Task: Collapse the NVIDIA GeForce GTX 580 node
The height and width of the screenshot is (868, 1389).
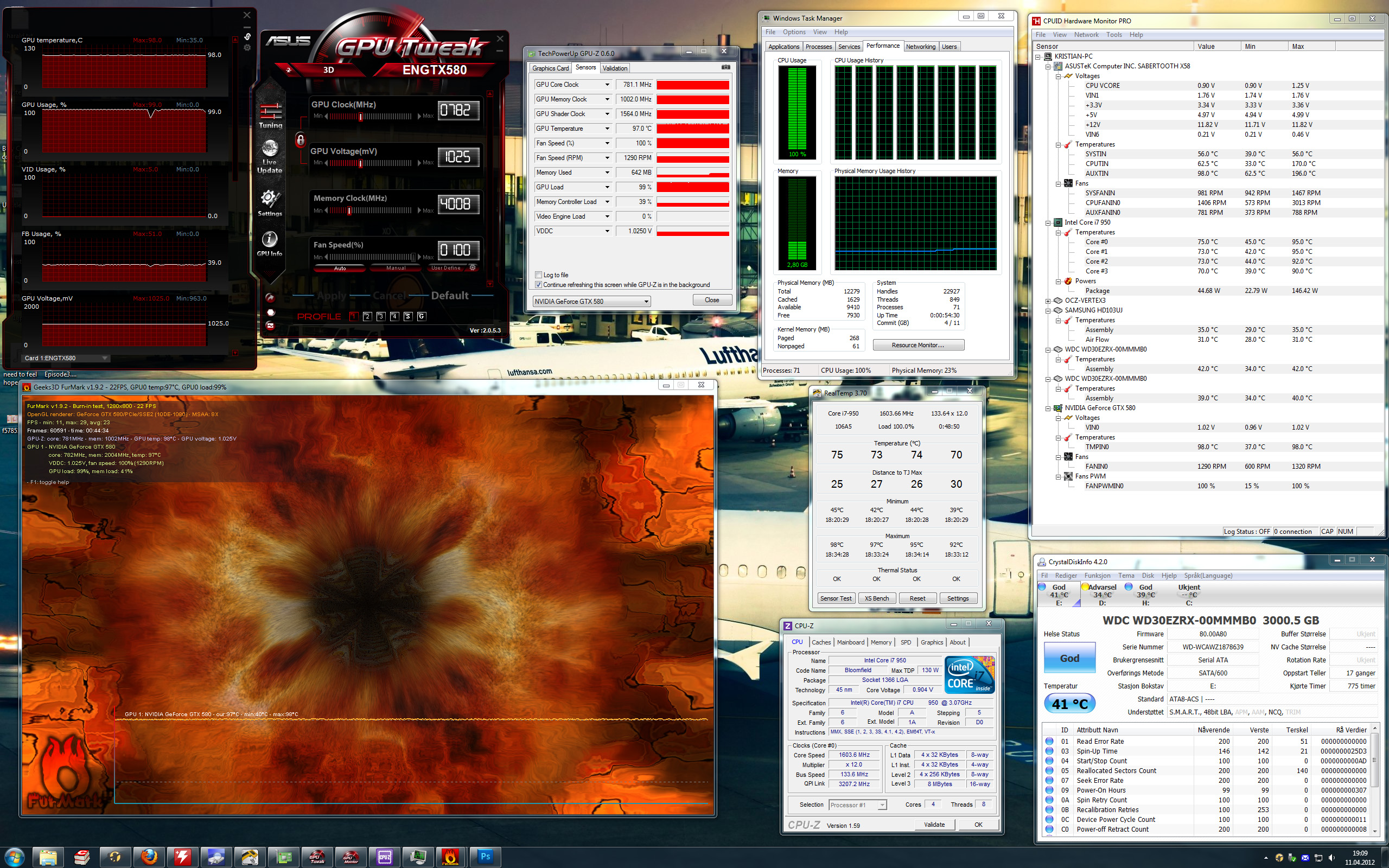Action: point(1049,408)
